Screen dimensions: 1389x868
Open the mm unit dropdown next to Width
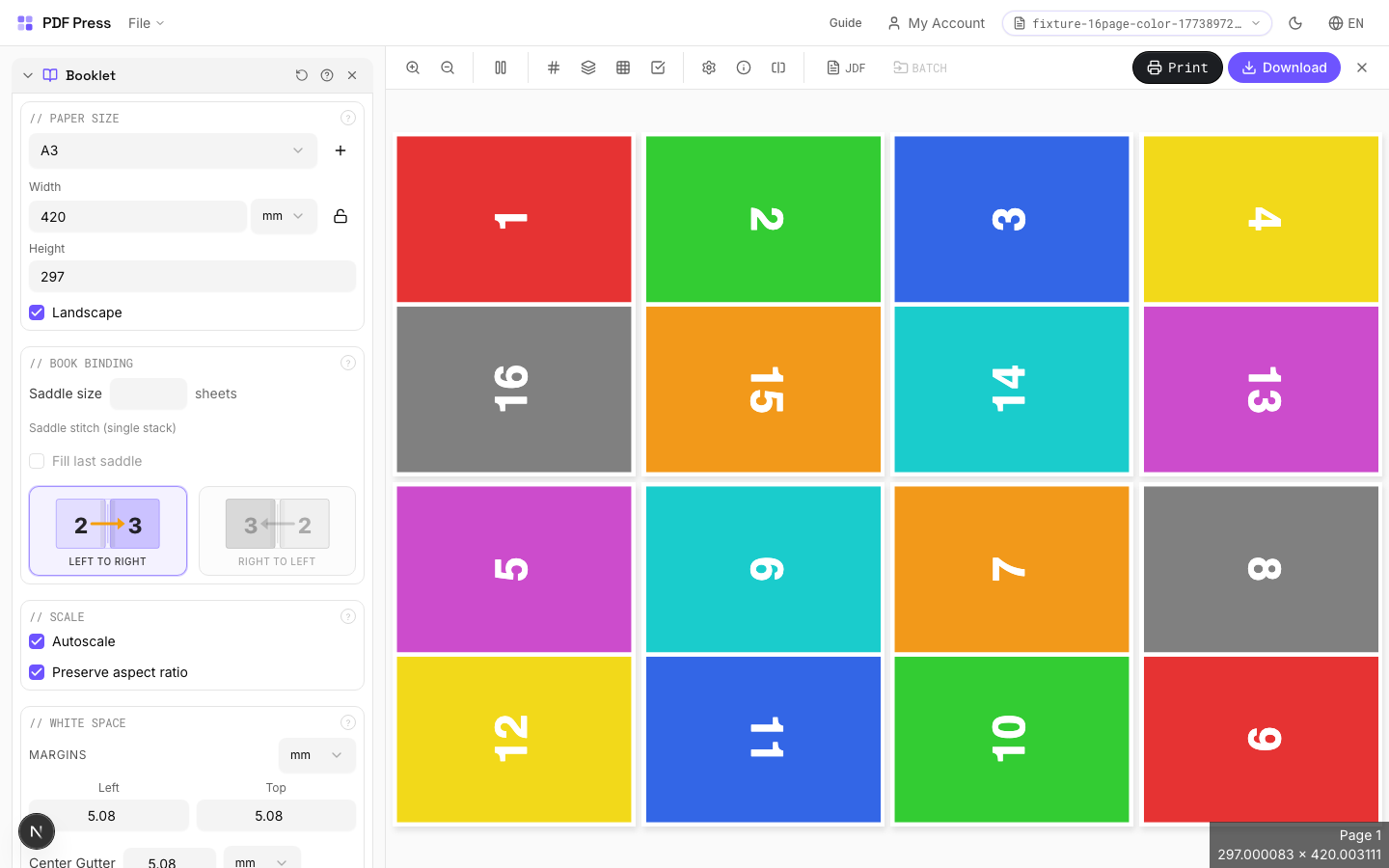coord(284,216)
